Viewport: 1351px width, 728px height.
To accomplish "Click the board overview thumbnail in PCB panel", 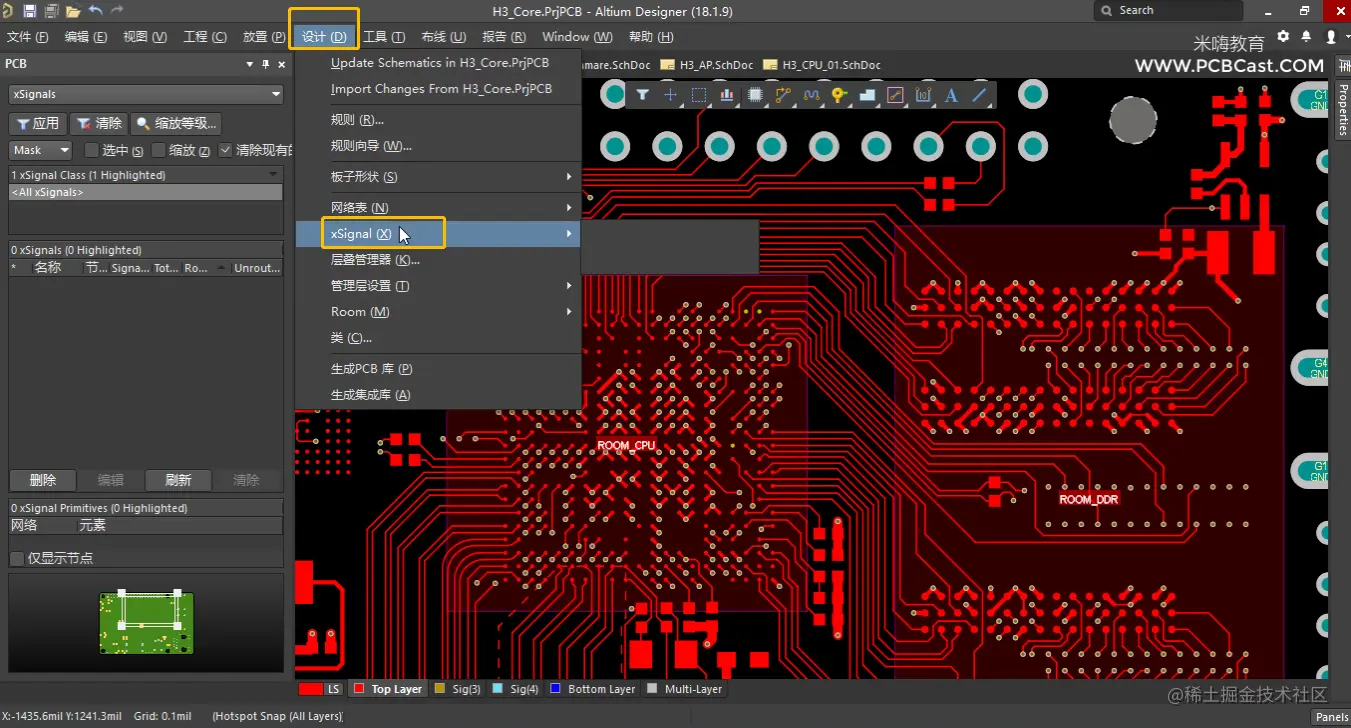I will [146, 623].
